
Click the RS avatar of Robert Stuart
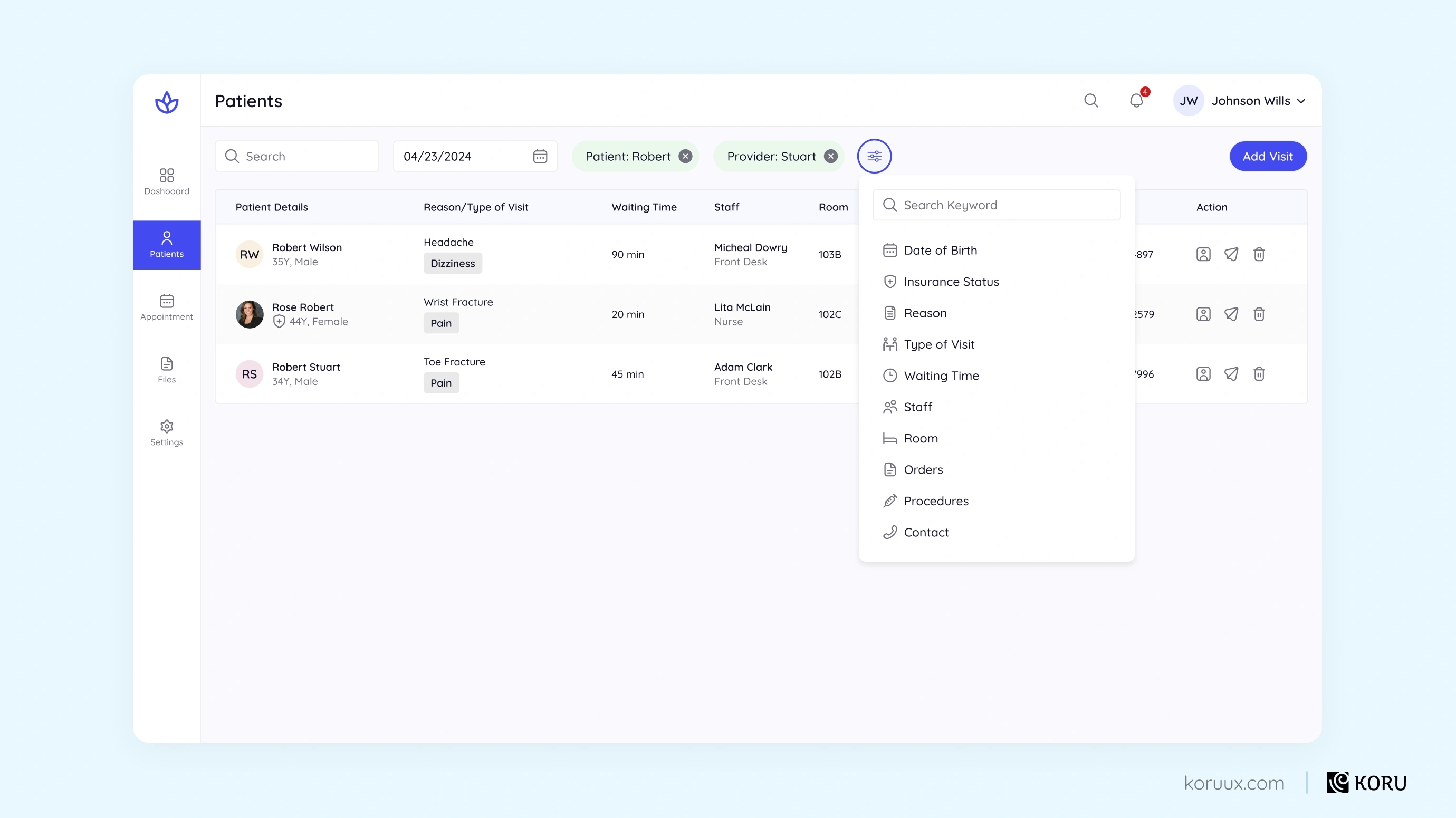pos(249,374)
